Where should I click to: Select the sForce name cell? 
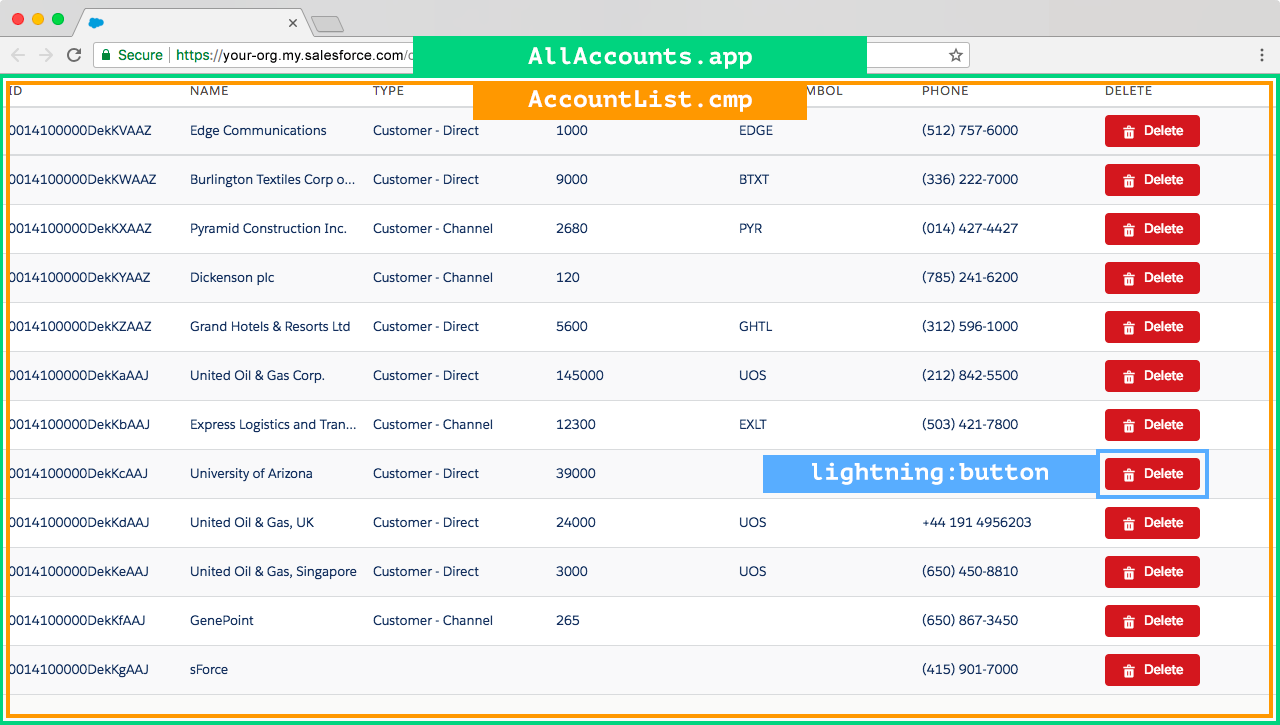pyautogui.click(x=209, y=670)
